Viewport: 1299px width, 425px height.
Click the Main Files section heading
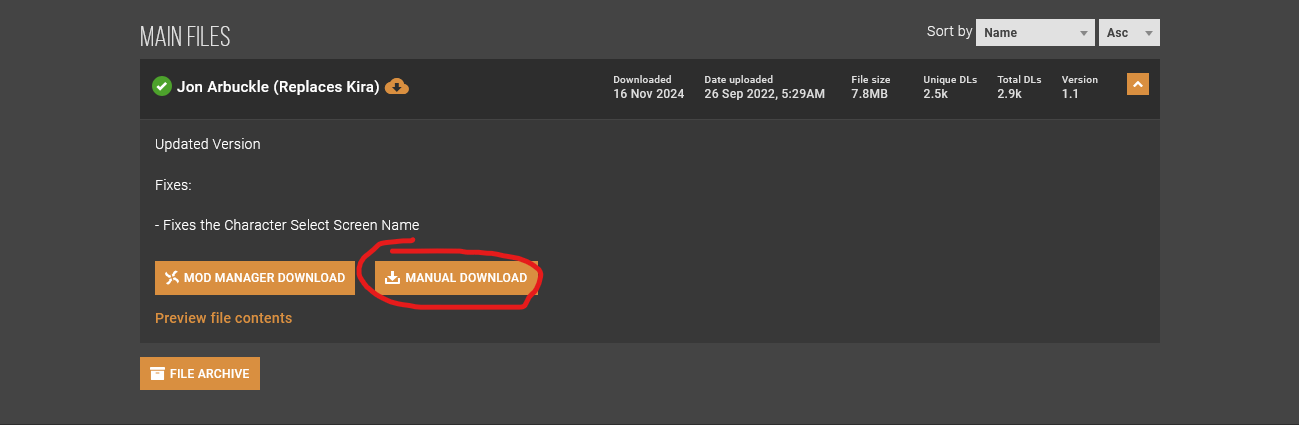coord(185,37)
